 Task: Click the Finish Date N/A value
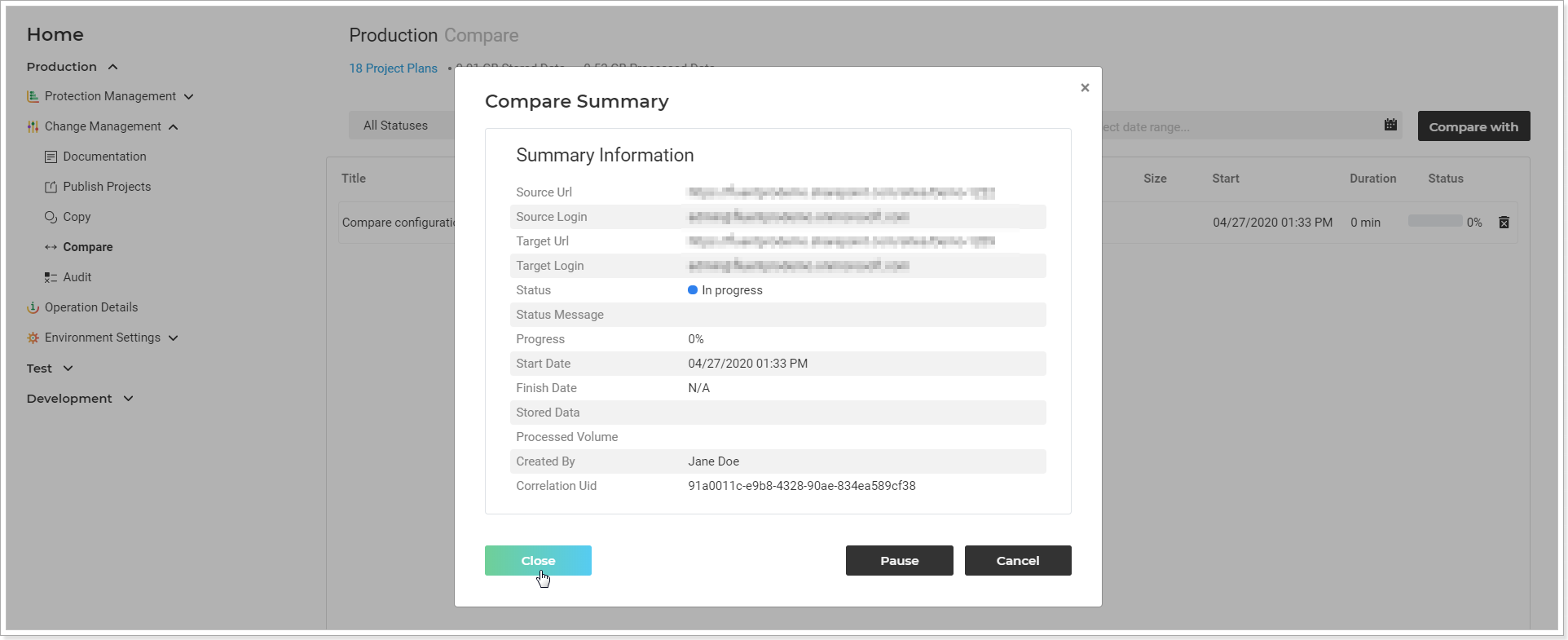pyautogui.click(x=698, y=388)
